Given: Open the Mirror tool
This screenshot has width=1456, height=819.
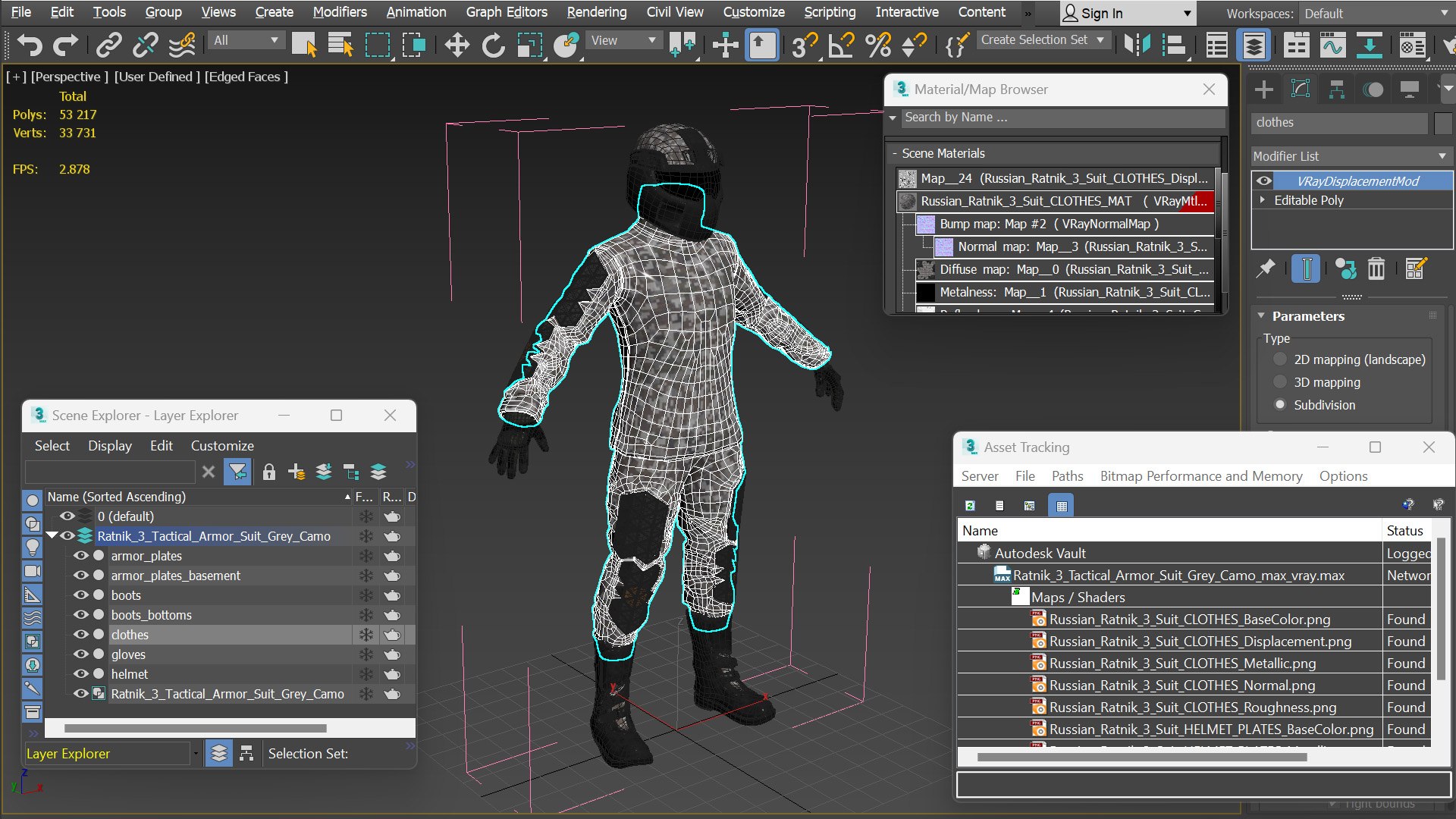Looking at the screenshot, I should pyautogui.click(x=1137, y=45).
